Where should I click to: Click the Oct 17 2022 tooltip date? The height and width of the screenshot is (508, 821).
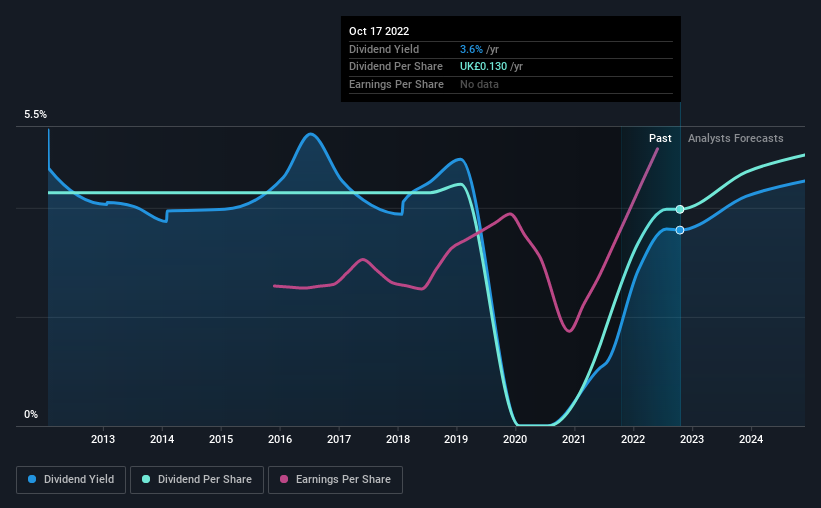(379, 31)
